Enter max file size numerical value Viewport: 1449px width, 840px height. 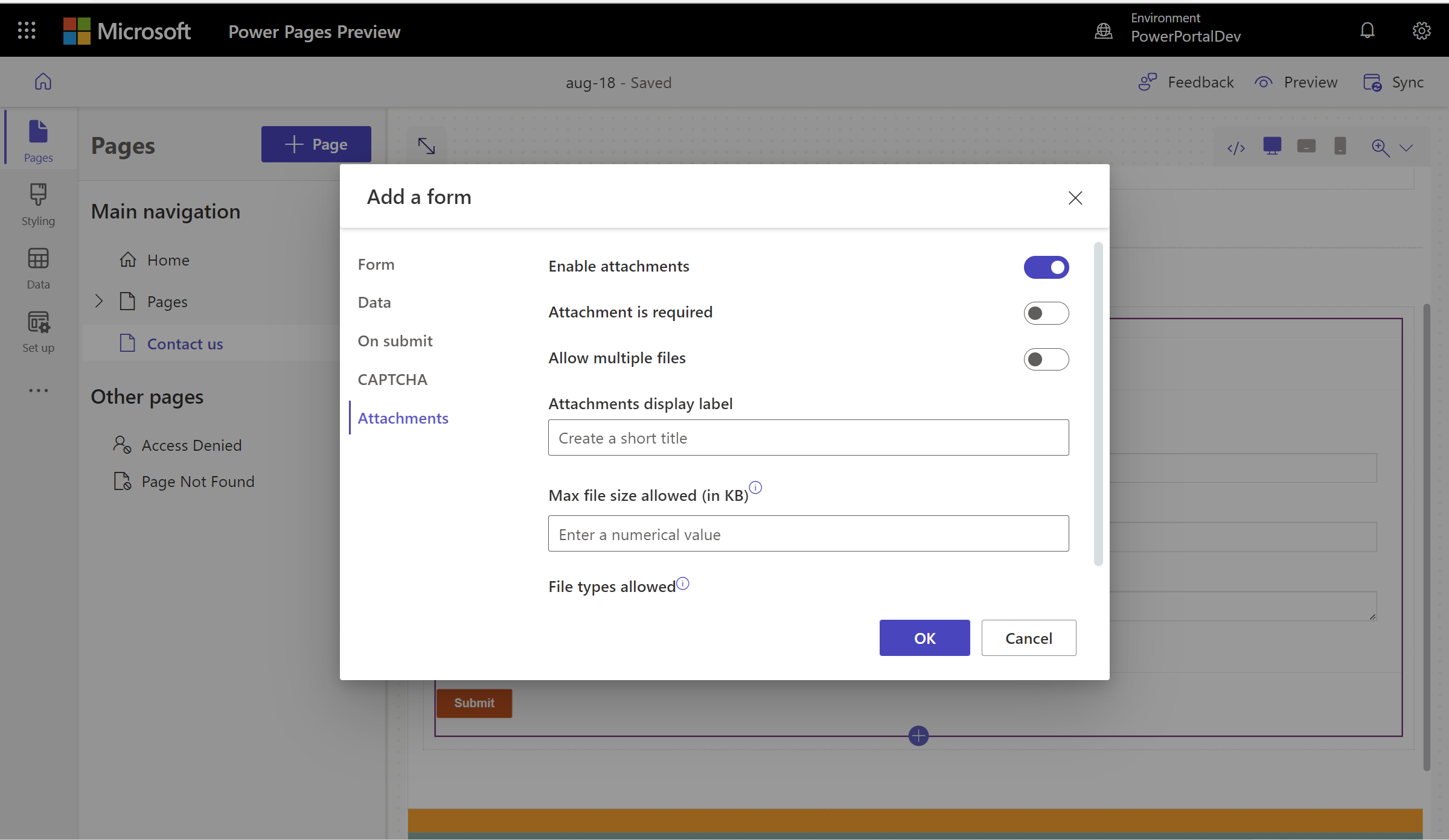click(x=809, y=533)
